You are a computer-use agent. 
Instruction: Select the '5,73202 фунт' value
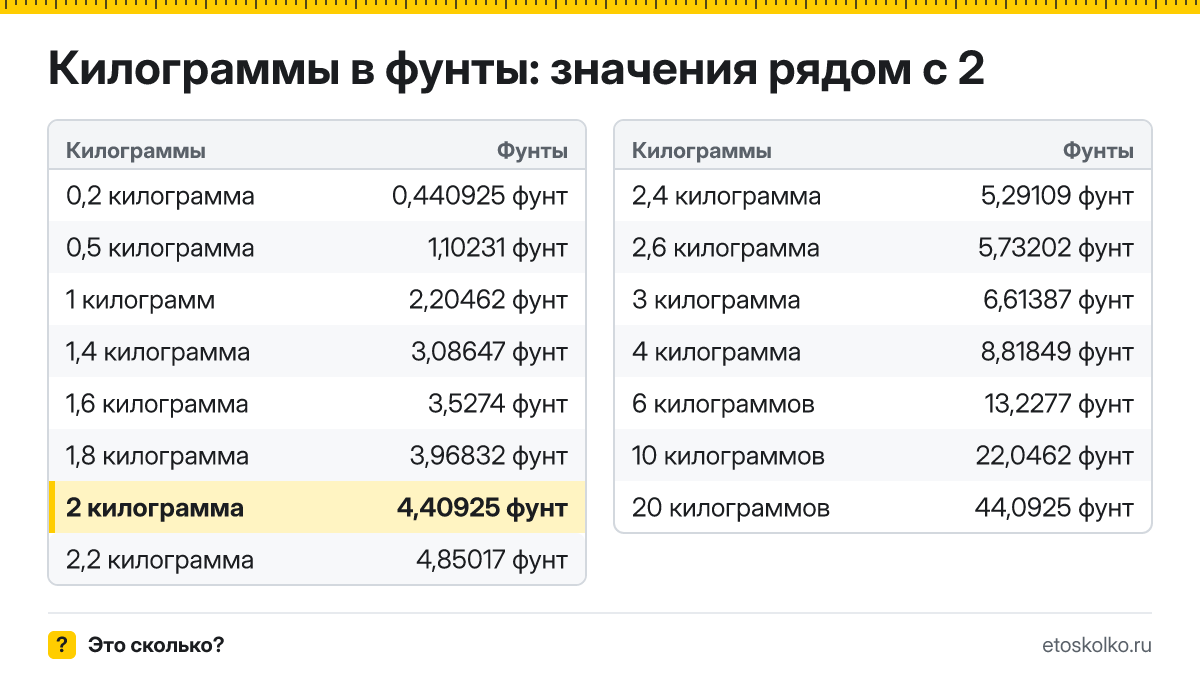(1056, 248)
